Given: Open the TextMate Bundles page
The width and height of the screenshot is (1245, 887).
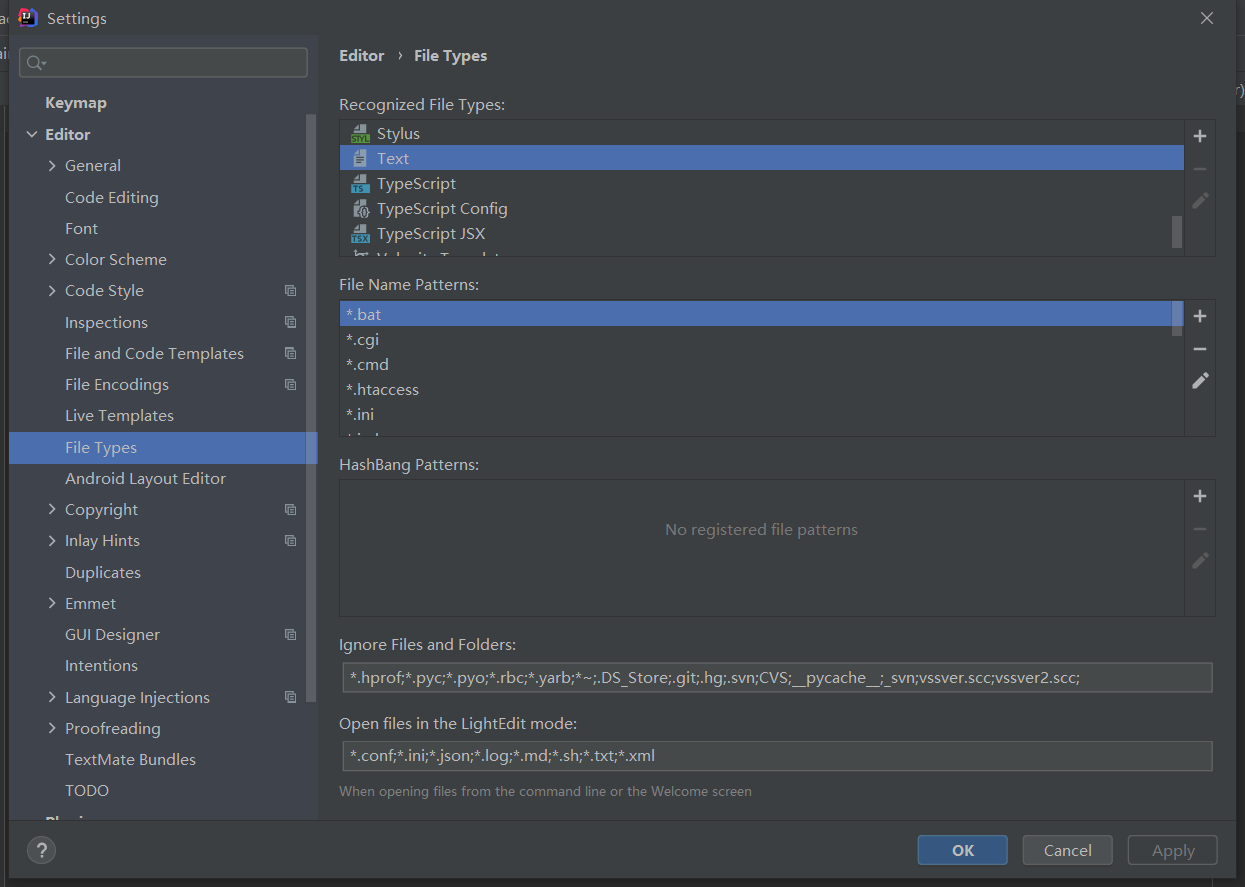Looking at the screenshot, I should pyautogui.click(x=130, y=760).
